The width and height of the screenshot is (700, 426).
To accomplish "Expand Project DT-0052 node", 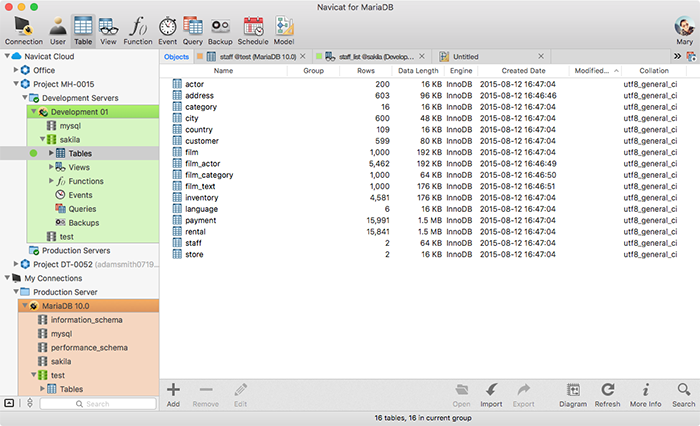I will [x=16, y=264].
